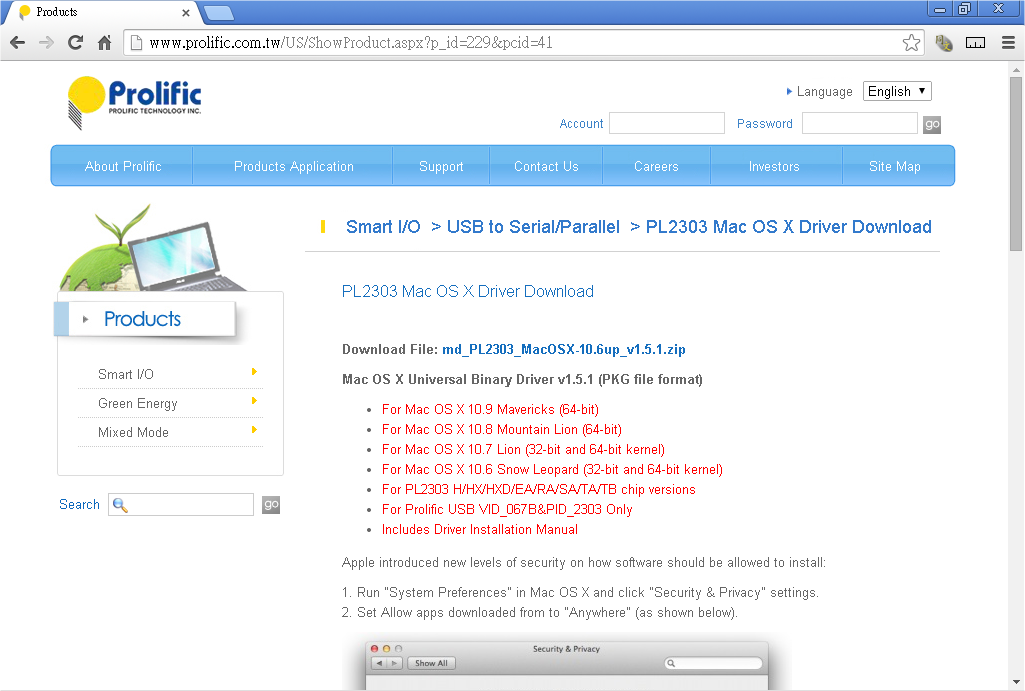
Task: Bookmark this page with star icon
Action: pos(911,43)
